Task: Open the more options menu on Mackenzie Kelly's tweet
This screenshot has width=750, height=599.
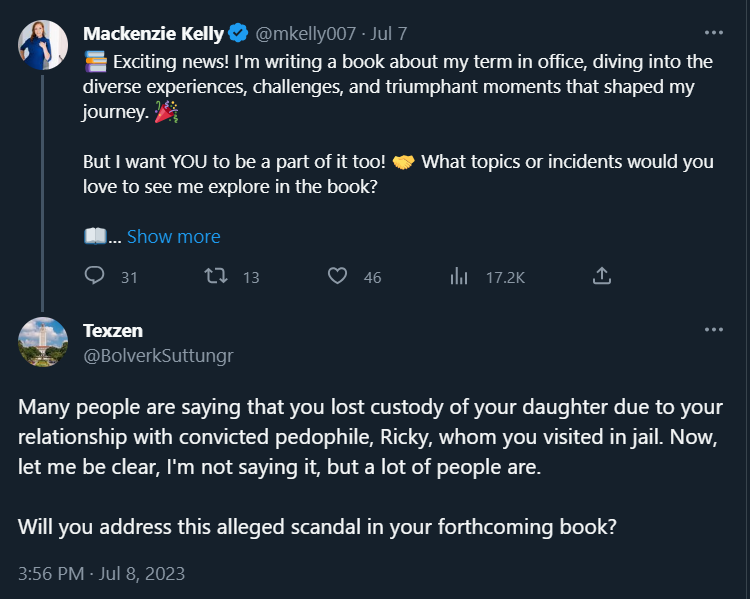Action: tap(713, 31)
